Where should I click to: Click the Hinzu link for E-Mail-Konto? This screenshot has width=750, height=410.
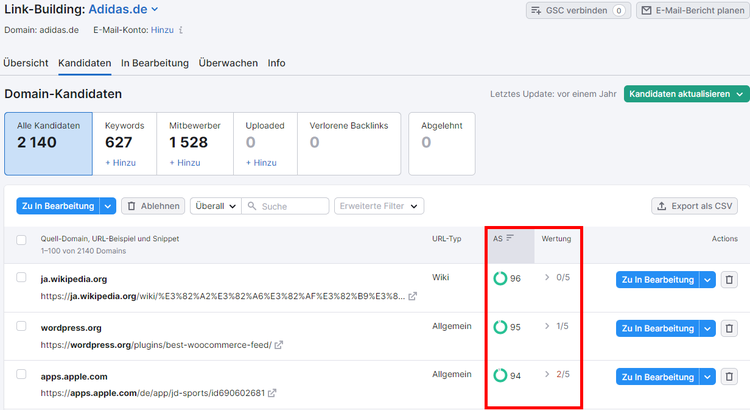click(162, 30)
